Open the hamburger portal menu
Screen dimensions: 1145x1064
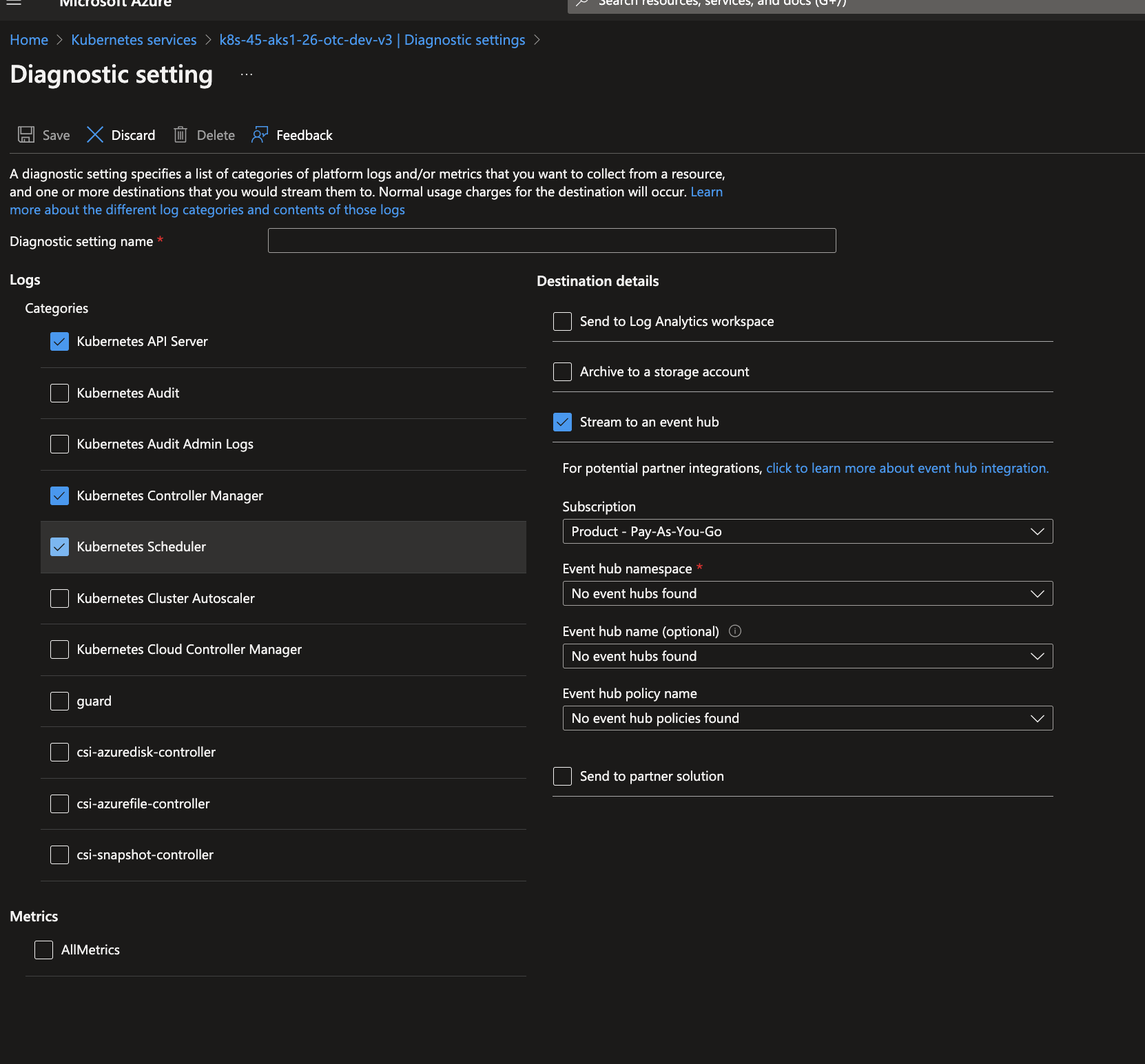(14, 3)
